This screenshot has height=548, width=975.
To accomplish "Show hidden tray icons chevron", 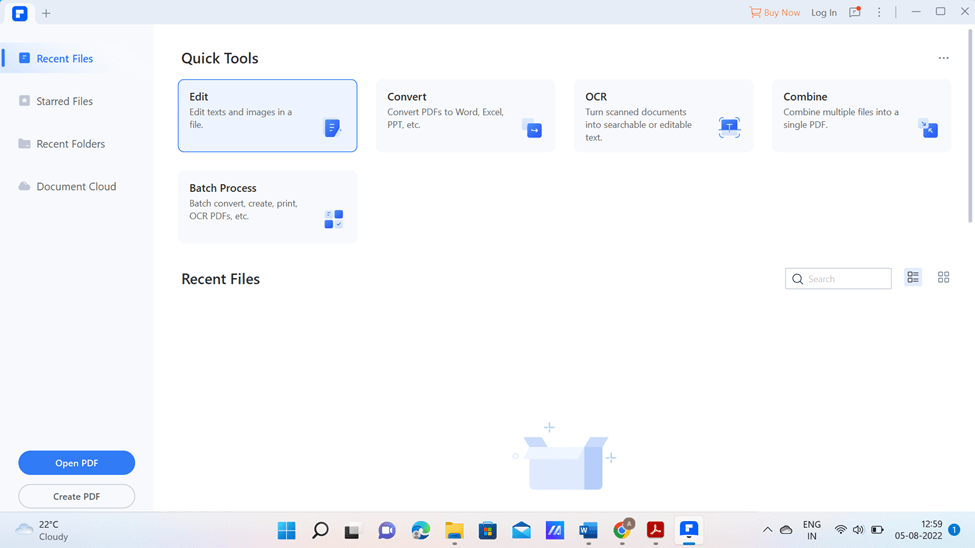I will coord(767,530).
